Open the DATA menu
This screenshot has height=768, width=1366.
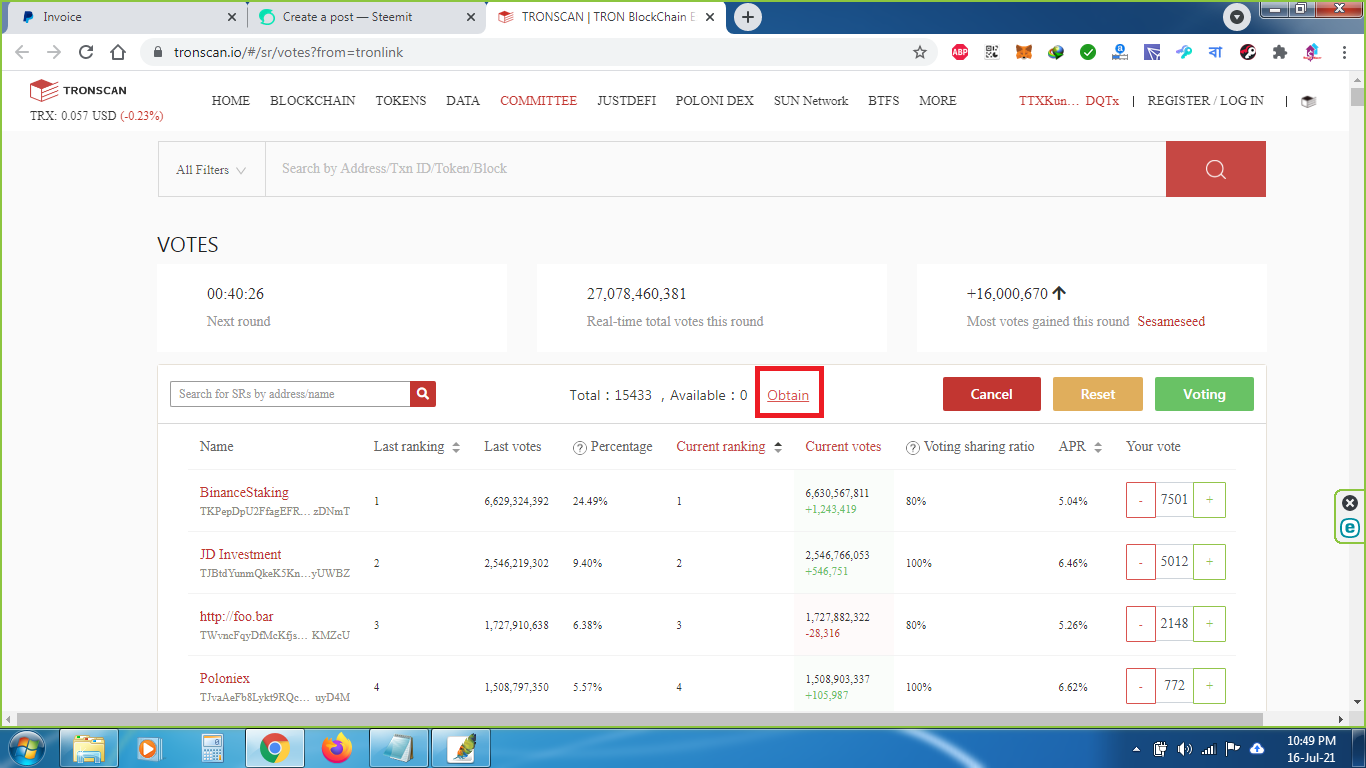pos(463,101)
